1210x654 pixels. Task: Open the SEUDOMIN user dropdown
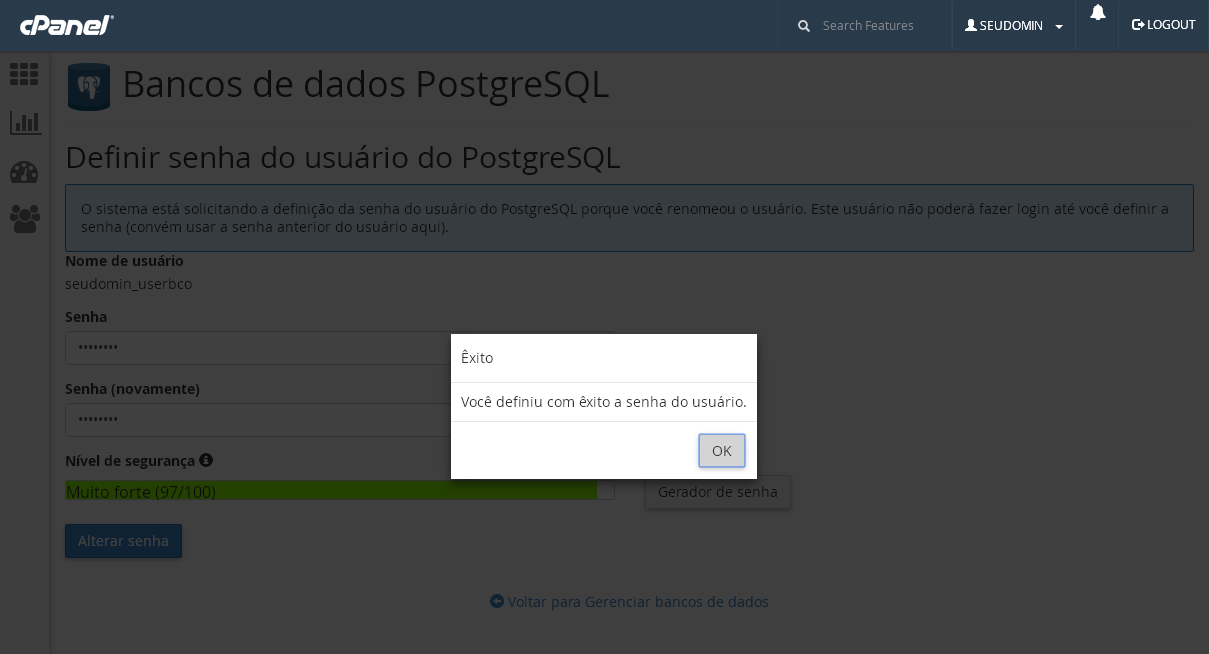(x=1014, y=26)
